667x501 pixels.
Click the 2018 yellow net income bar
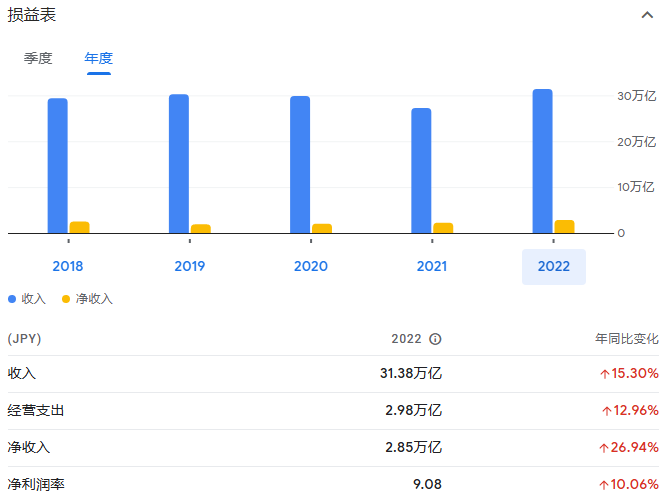coord(80,228)
